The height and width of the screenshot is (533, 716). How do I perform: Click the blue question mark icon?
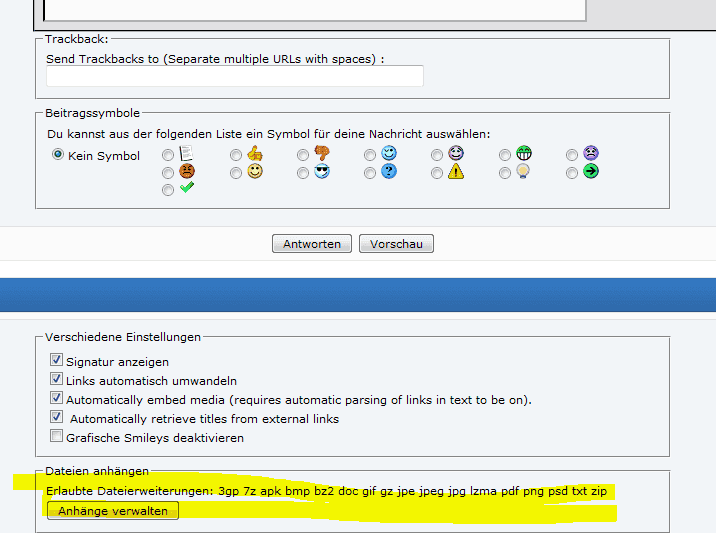point(389,171)
